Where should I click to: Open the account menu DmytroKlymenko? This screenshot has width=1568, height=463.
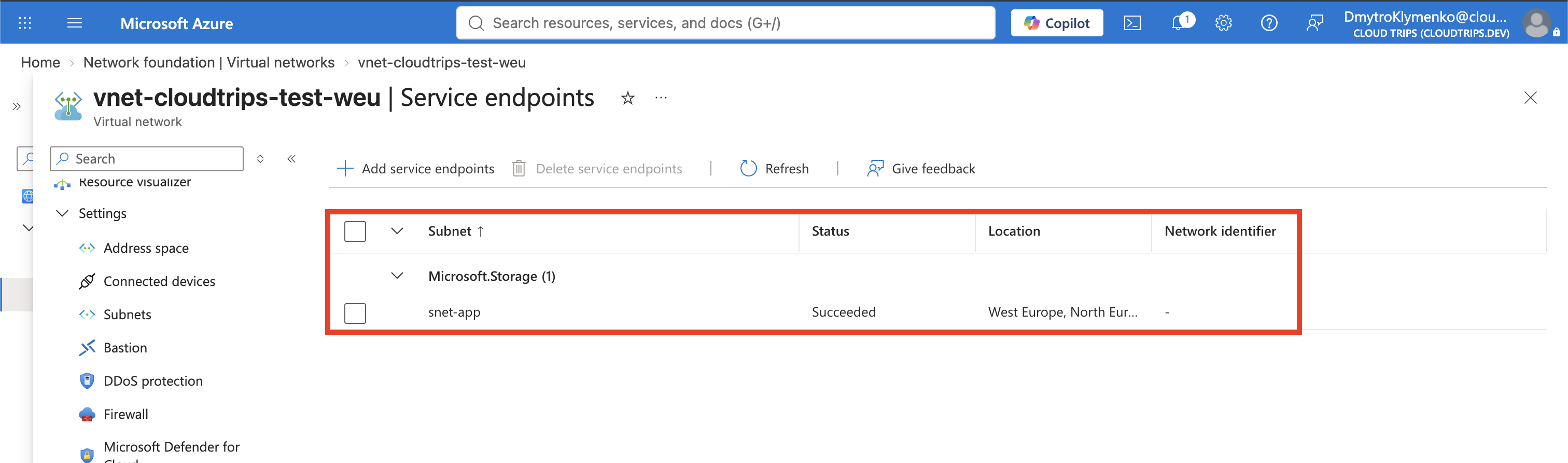pyautogui.click(x=1425, y=24)
